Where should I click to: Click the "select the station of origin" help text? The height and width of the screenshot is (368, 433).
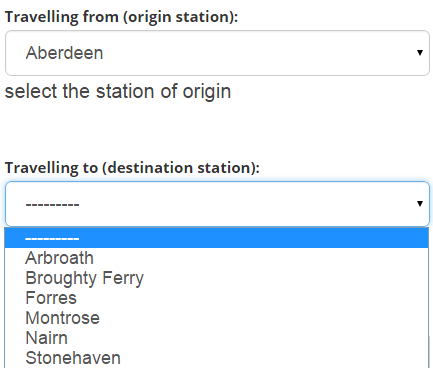118,91
